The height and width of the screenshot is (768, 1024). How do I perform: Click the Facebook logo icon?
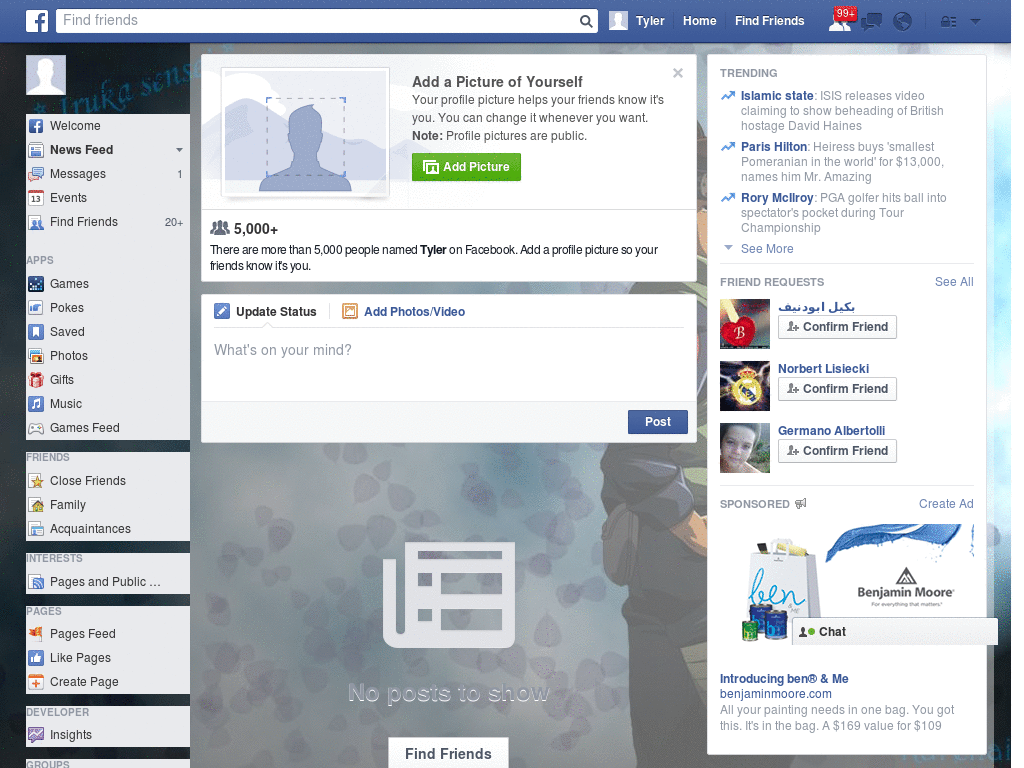coord(37,21)
